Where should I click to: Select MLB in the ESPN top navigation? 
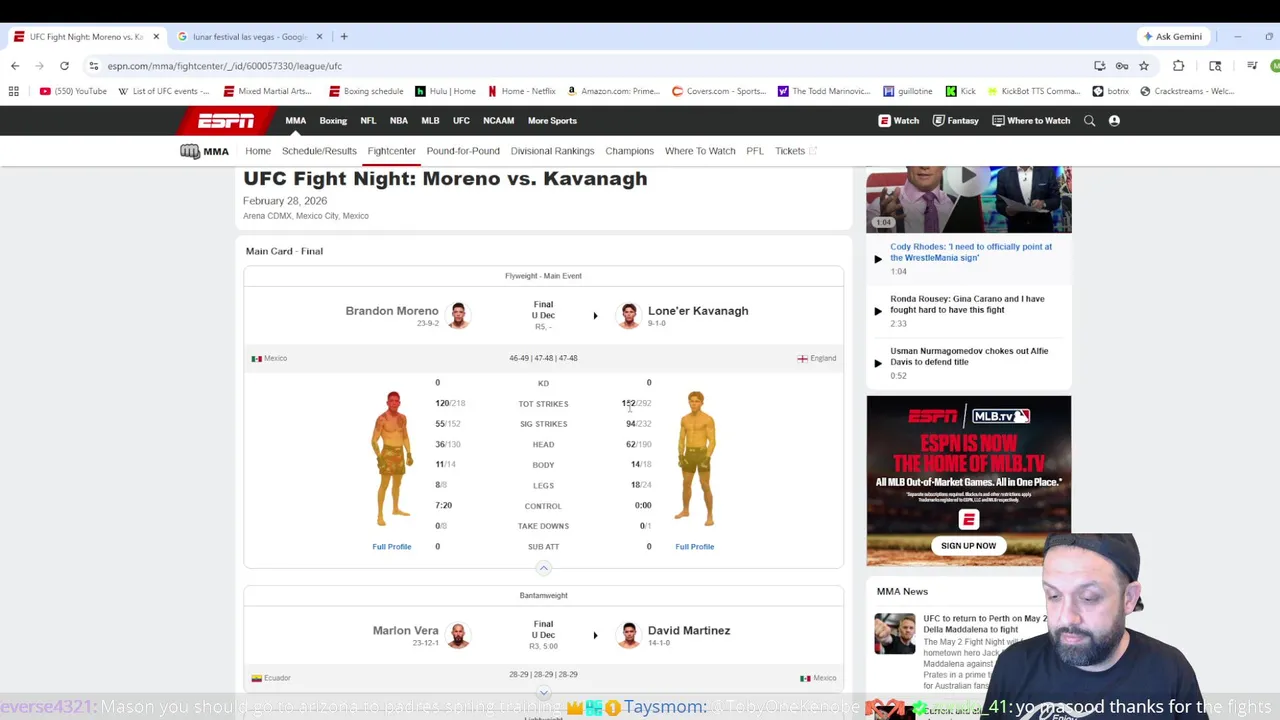pyautogui.click(x=430, y=121)
